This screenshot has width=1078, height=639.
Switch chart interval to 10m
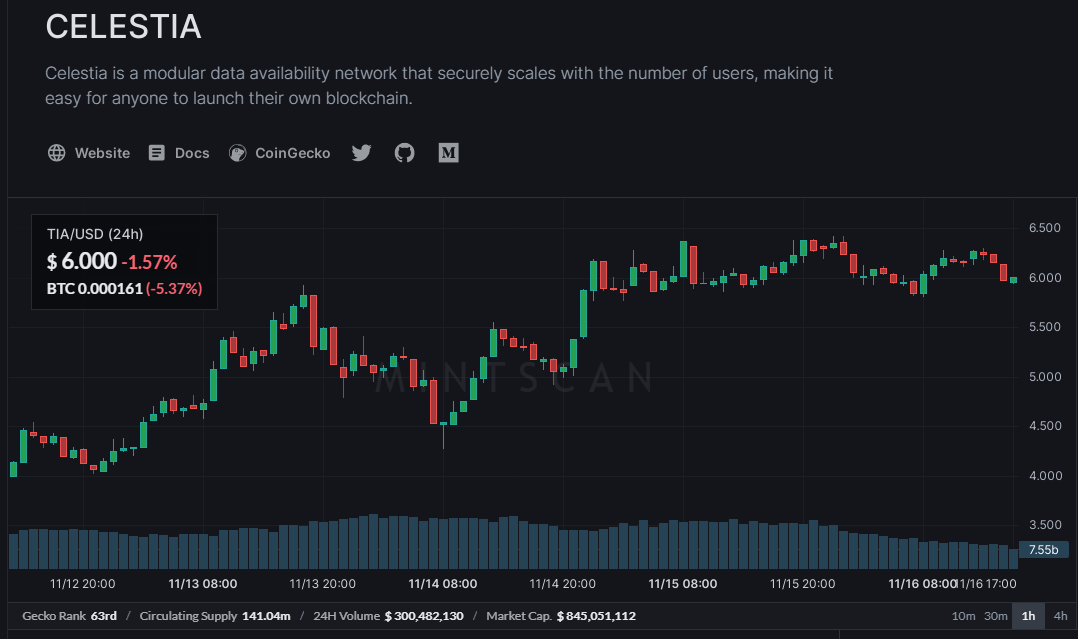click(x=963, y=616)
